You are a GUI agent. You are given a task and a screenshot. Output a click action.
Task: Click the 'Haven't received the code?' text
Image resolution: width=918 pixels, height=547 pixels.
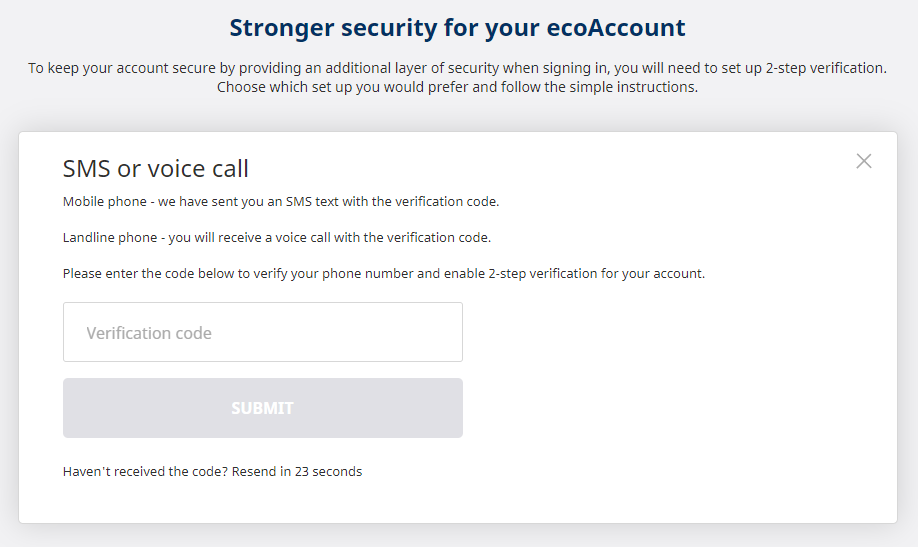point(145,471)
